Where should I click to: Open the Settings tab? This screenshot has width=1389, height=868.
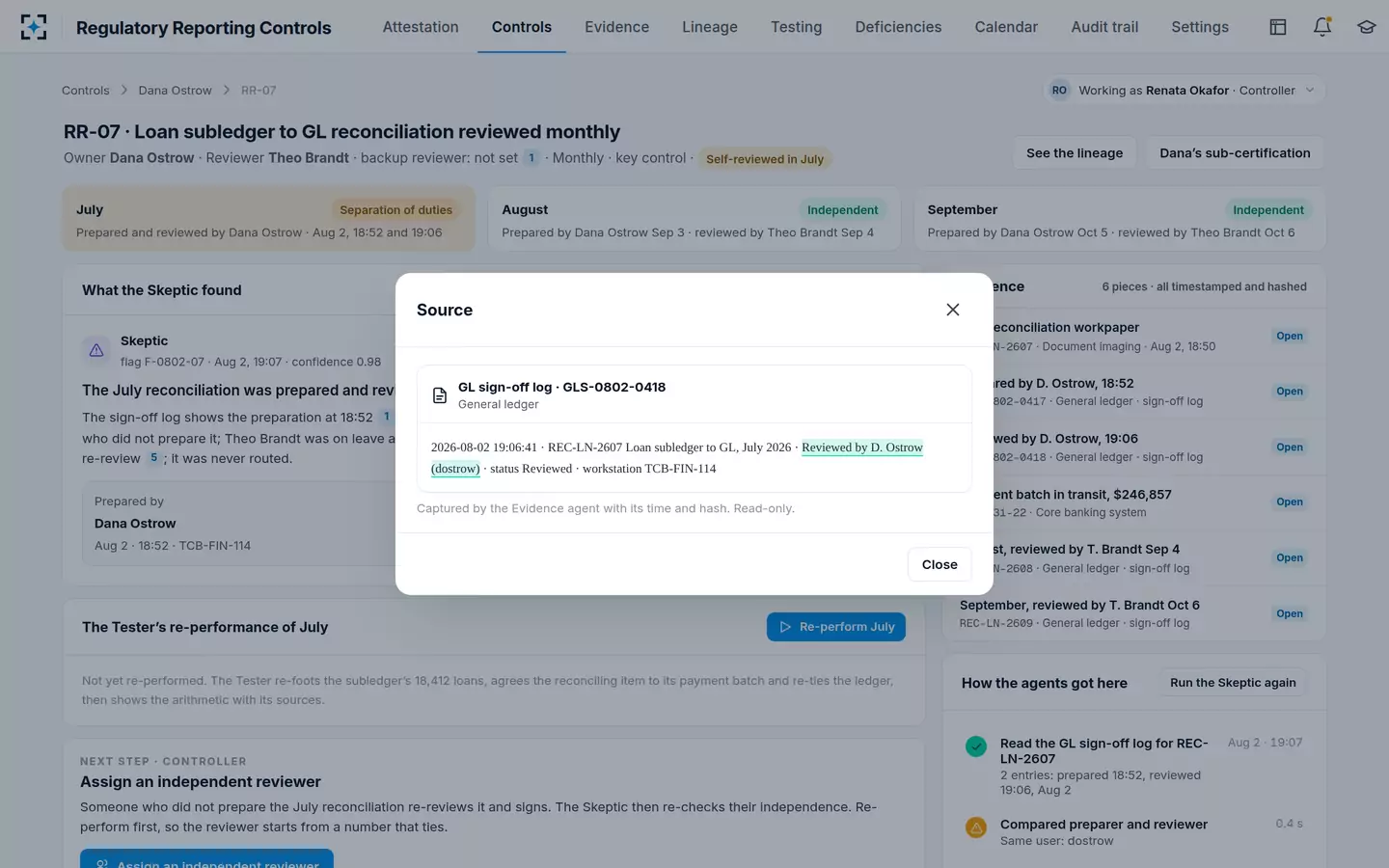(1200, 27)
